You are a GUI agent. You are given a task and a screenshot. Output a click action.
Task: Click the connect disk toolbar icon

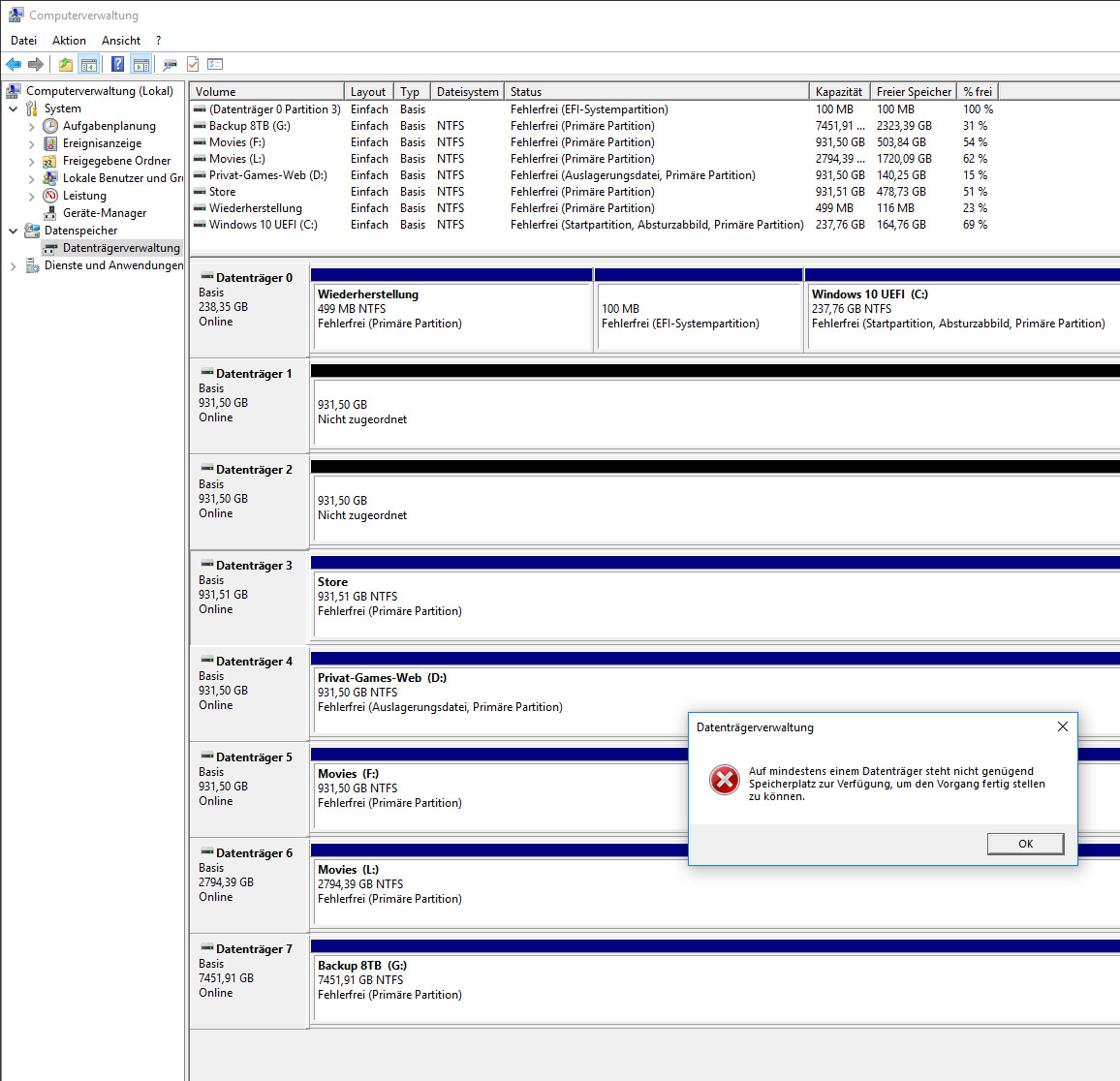170,64
